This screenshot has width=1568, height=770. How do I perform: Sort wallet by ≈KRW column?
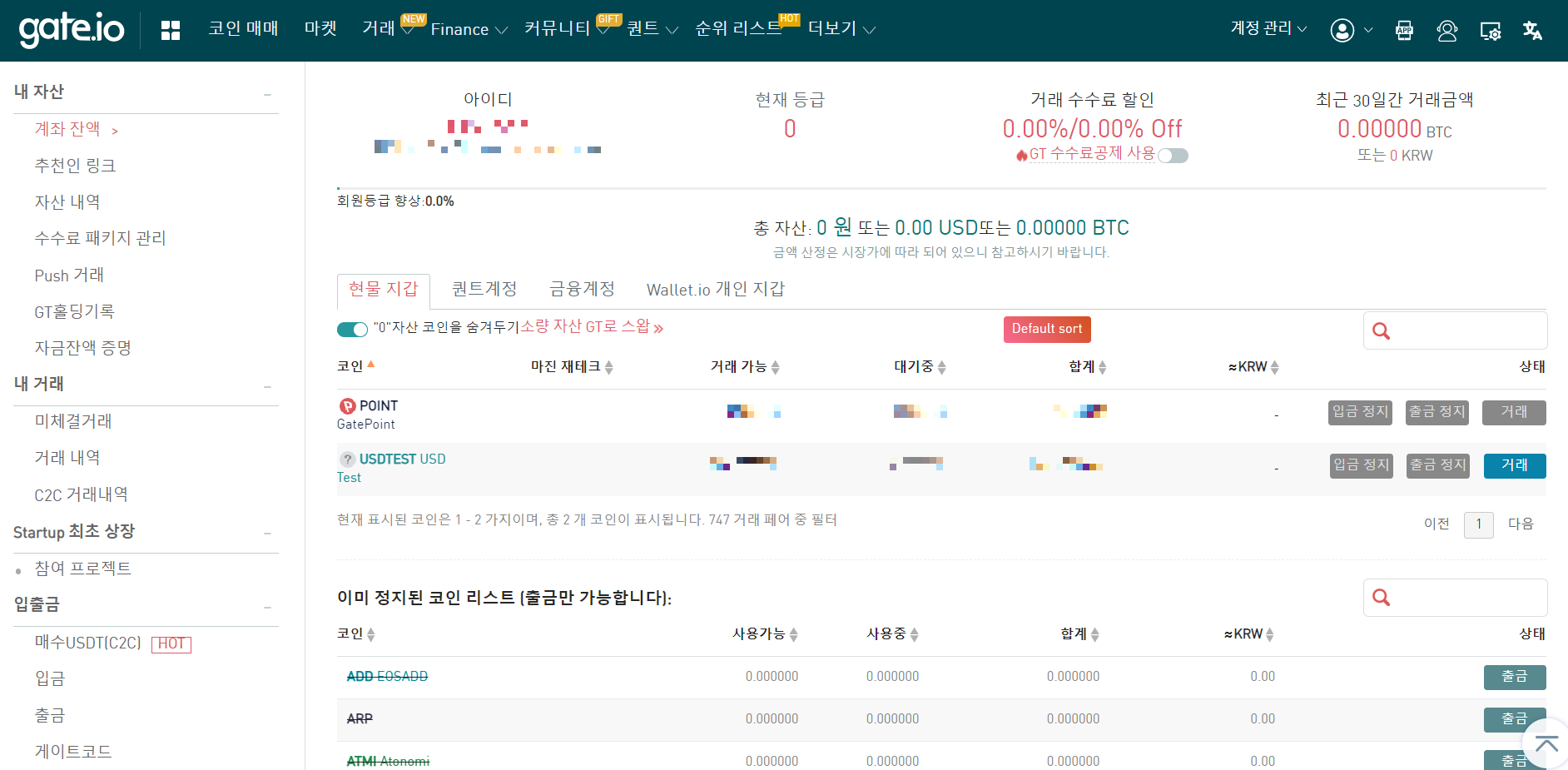pos(1275,367)
